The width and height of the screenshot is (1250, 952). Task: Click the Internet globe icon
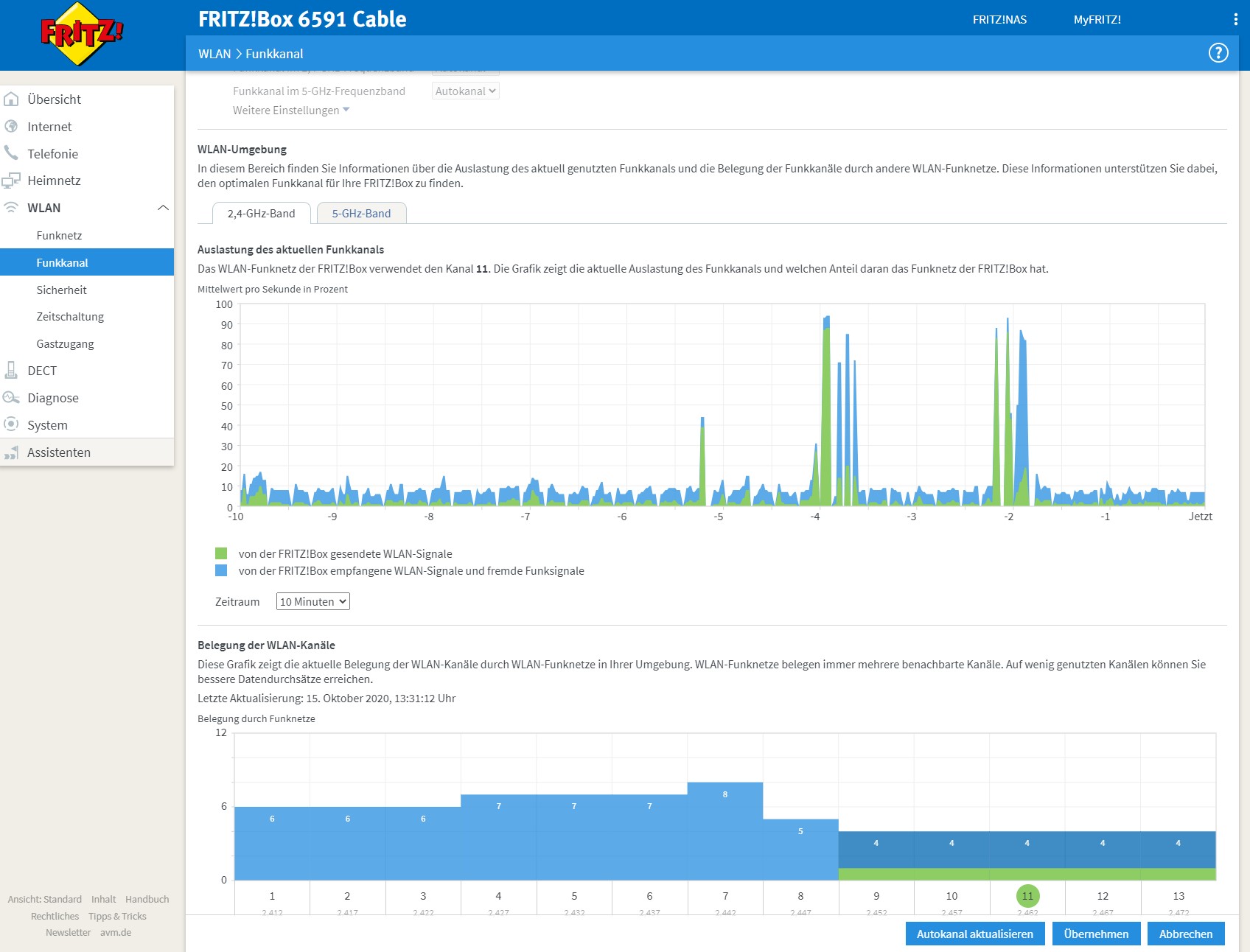(11, 127)
